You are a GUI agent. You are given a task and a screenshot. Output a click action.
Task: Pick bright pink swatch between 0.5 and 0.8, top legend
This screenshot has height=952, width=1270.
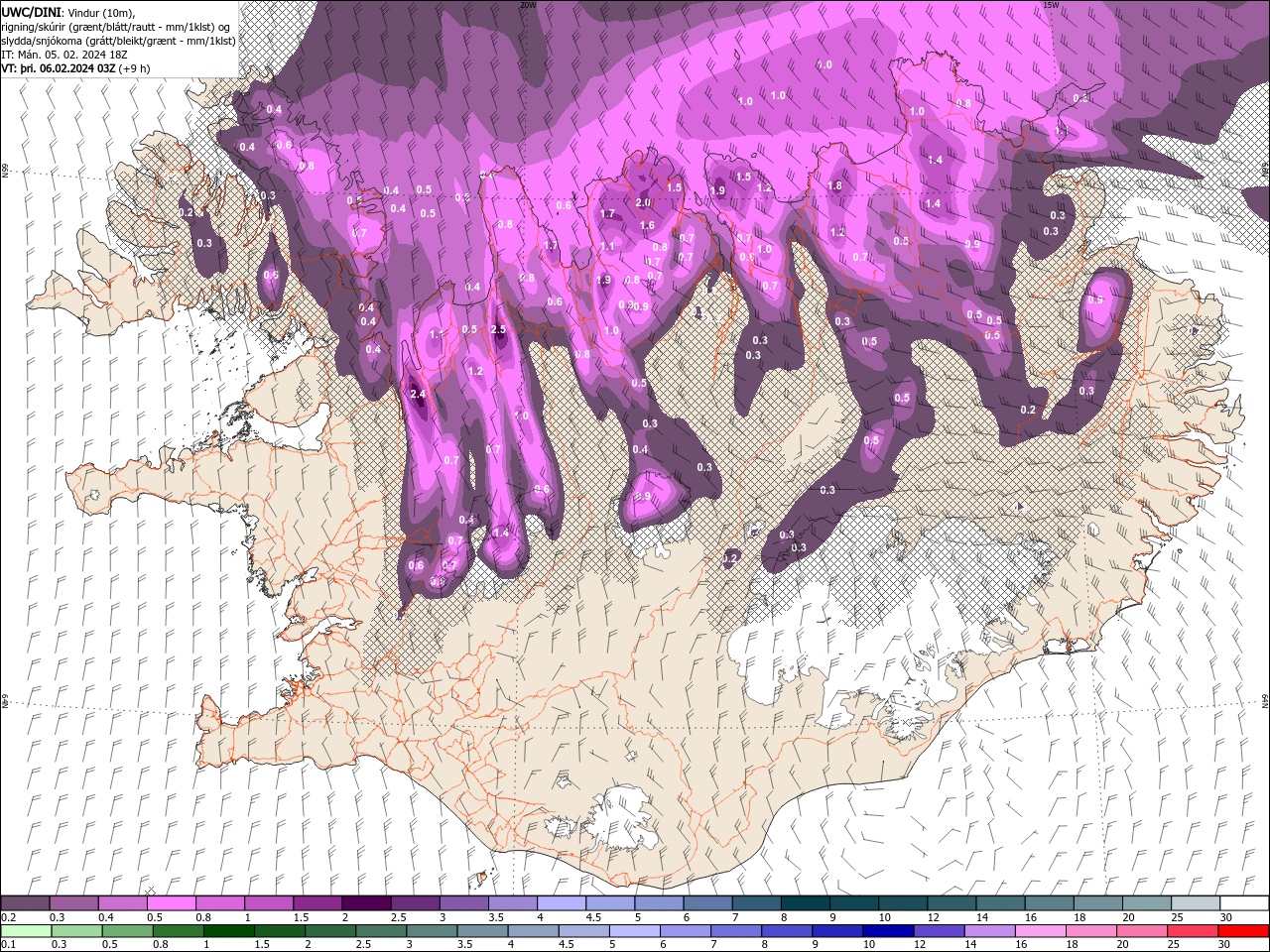(171, 902)
